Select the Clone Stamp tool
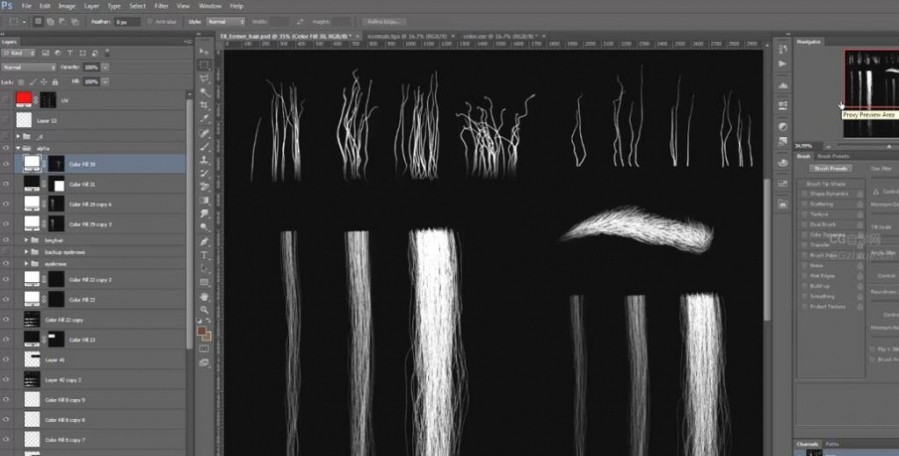This screenshot has width=899, height=456. point(204,160)
